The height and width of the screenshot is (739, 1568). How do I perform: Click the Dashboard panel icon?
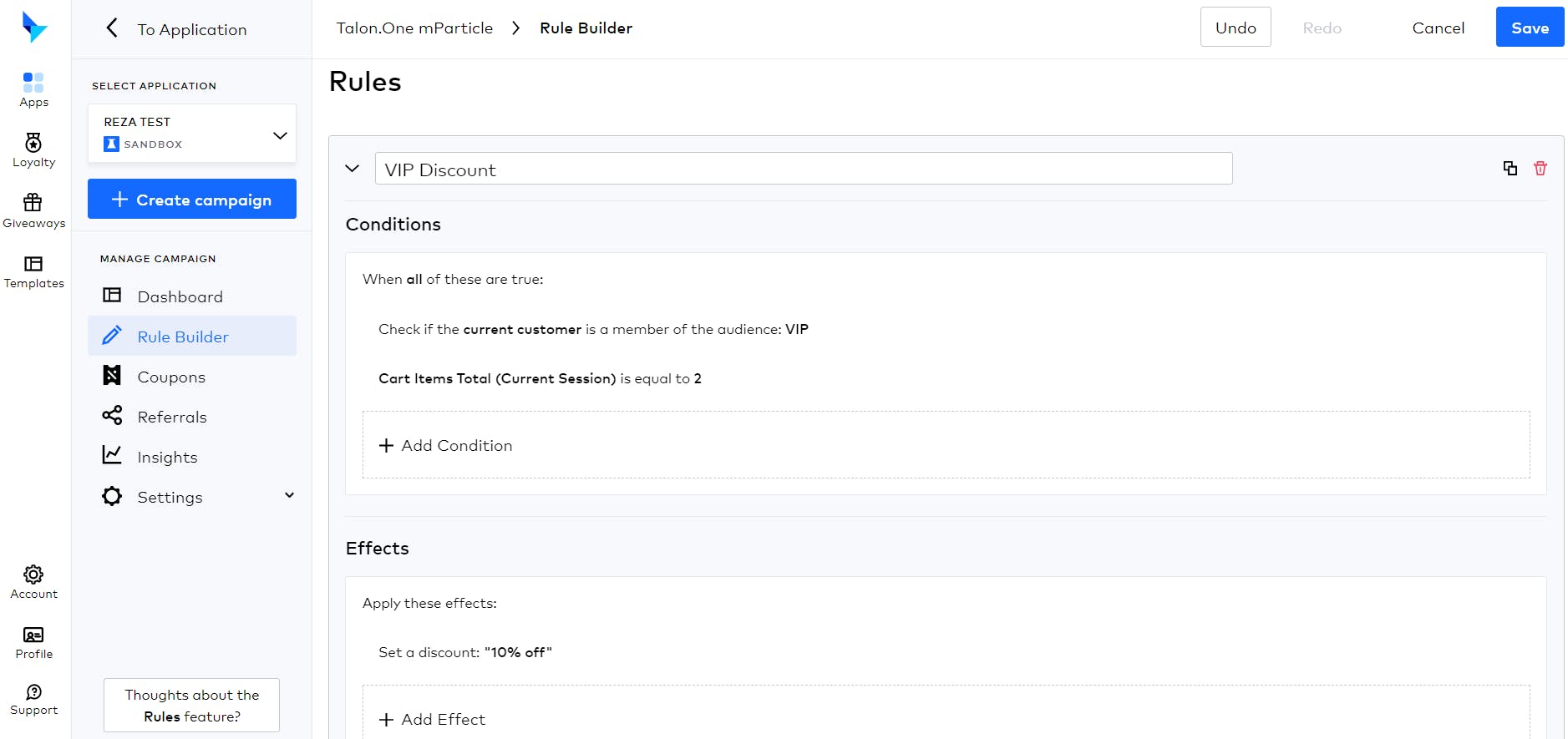click(112, 295)
